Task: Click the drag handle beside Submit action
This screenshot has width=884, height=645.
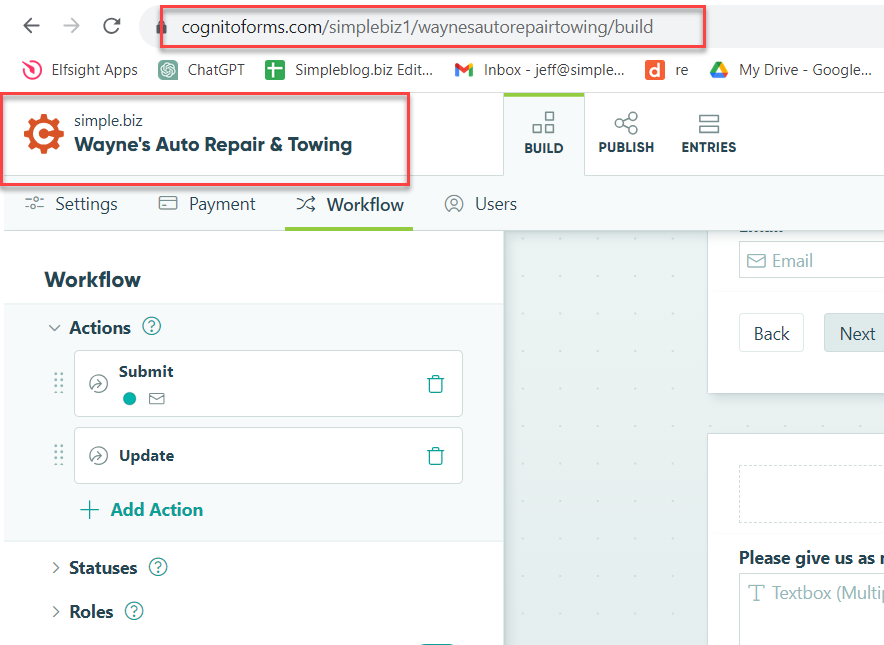Action: pyautogui.click(x=59, y=383)
